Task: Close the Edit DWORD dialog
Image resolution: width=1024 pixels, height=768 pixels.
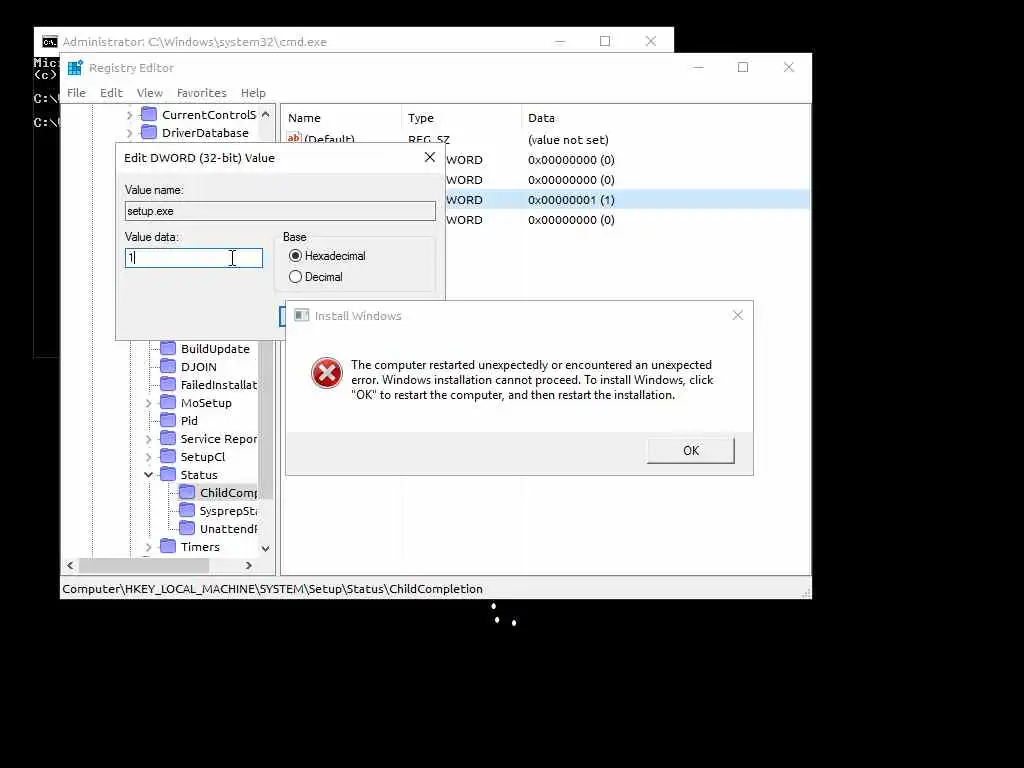Action: [x=430, y=157]
